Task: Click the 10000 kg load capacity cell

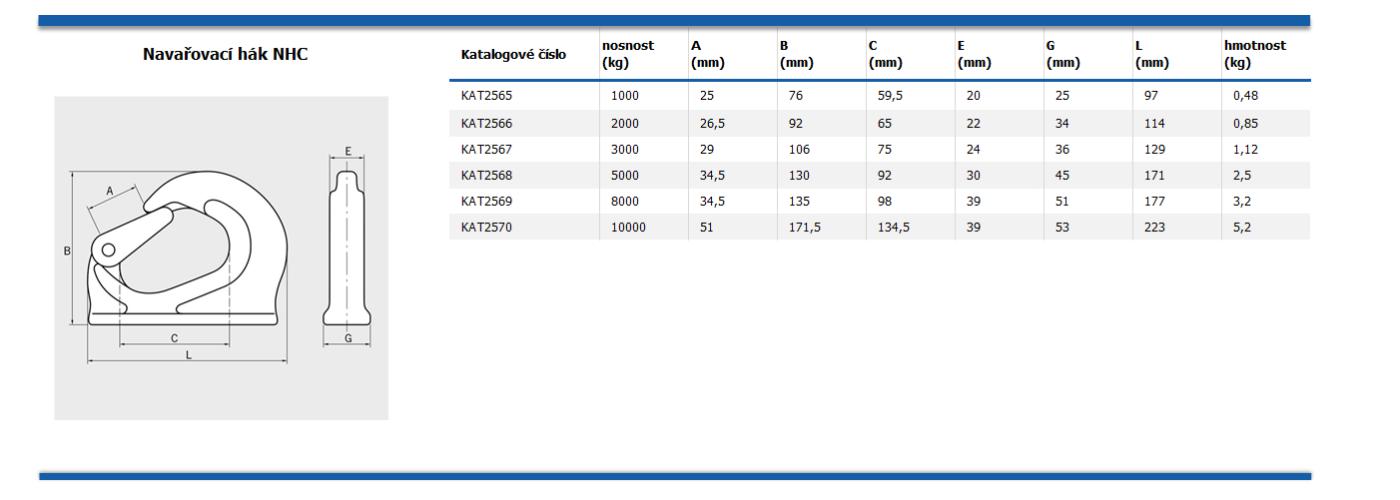Action: [628, 227]
